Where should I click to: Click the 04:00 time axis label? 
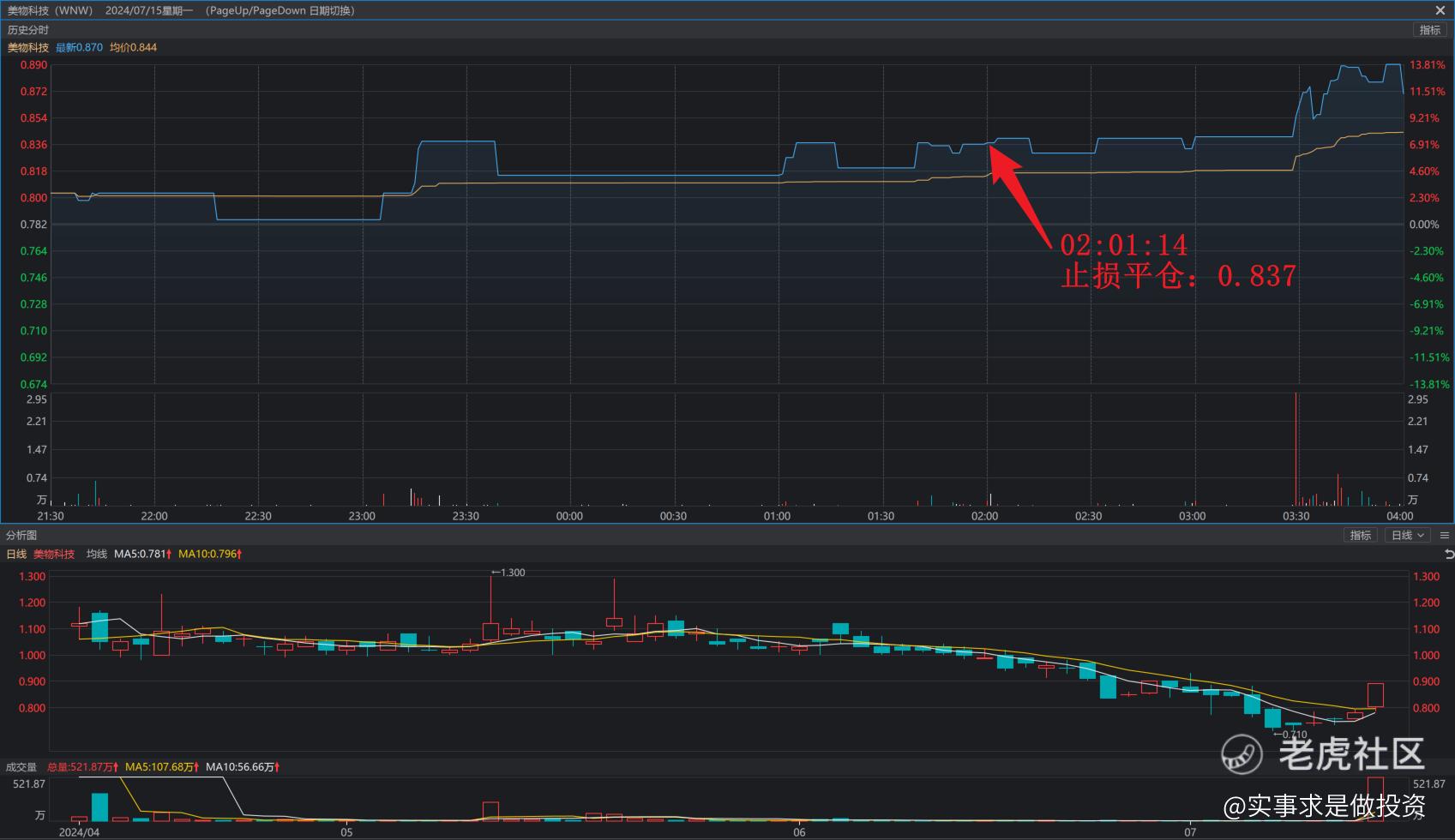point(1400,516)
